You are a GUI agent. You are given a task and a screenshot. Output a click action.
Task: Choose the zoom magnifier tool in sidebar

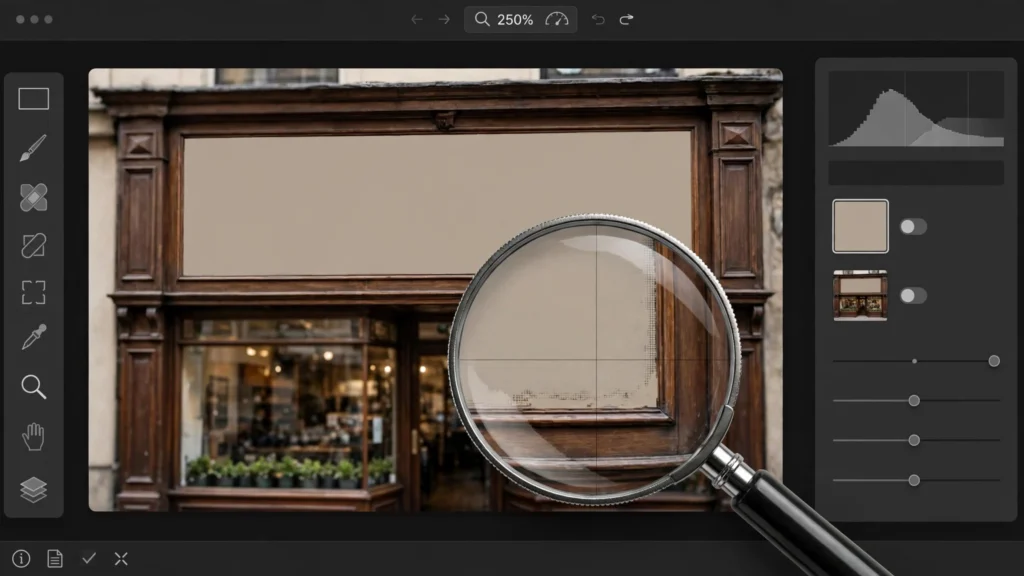[x=33, y=387]
